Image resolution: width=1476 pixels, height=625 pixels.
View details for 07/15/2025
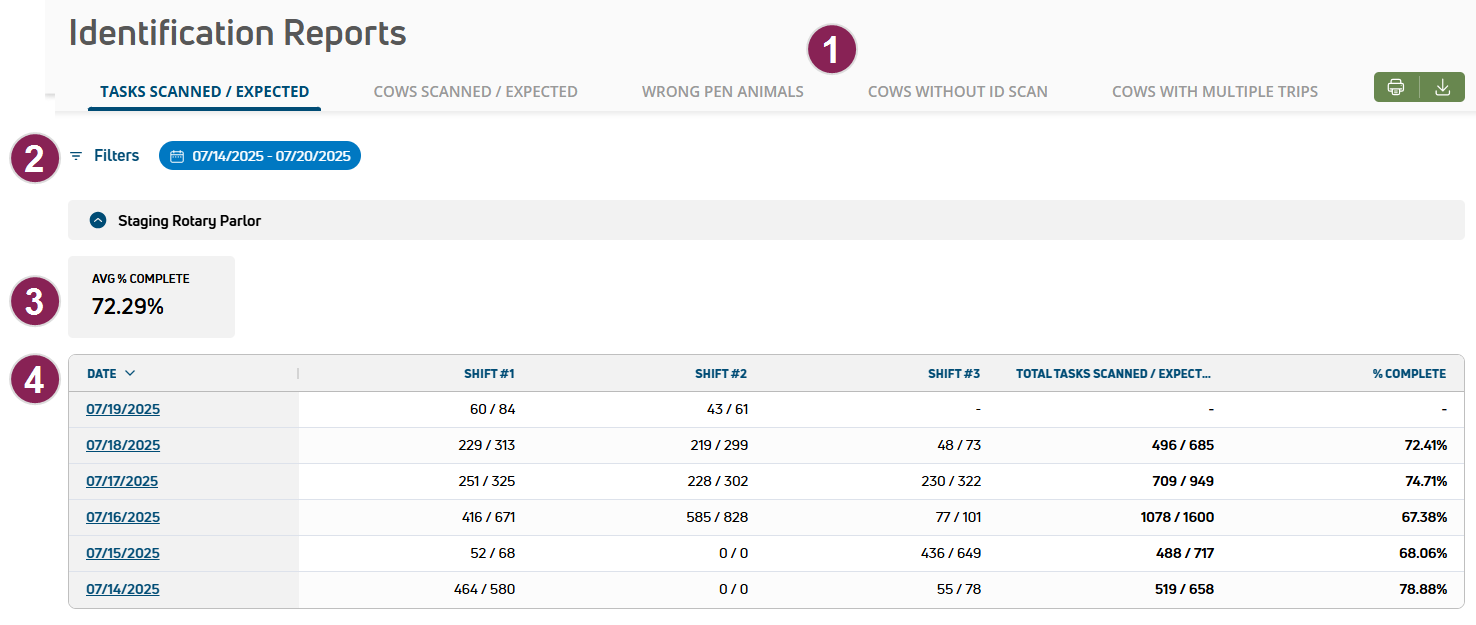tap(123, 553)
